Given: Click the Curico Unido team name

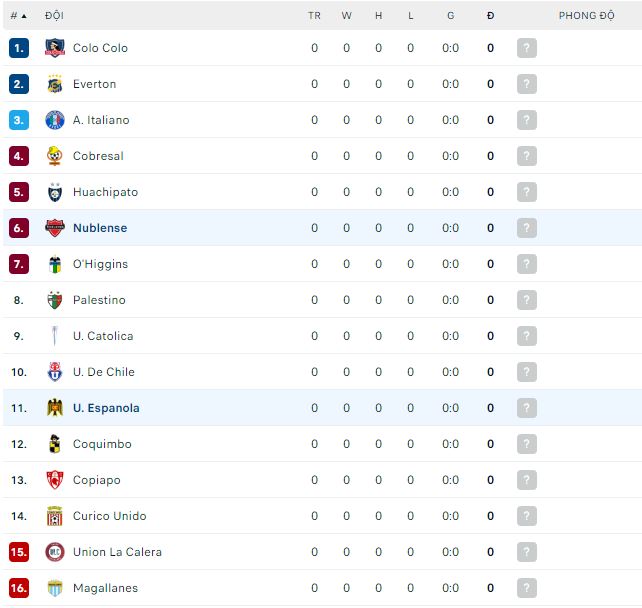Looking at the screenshot, I should coord(109,516).
